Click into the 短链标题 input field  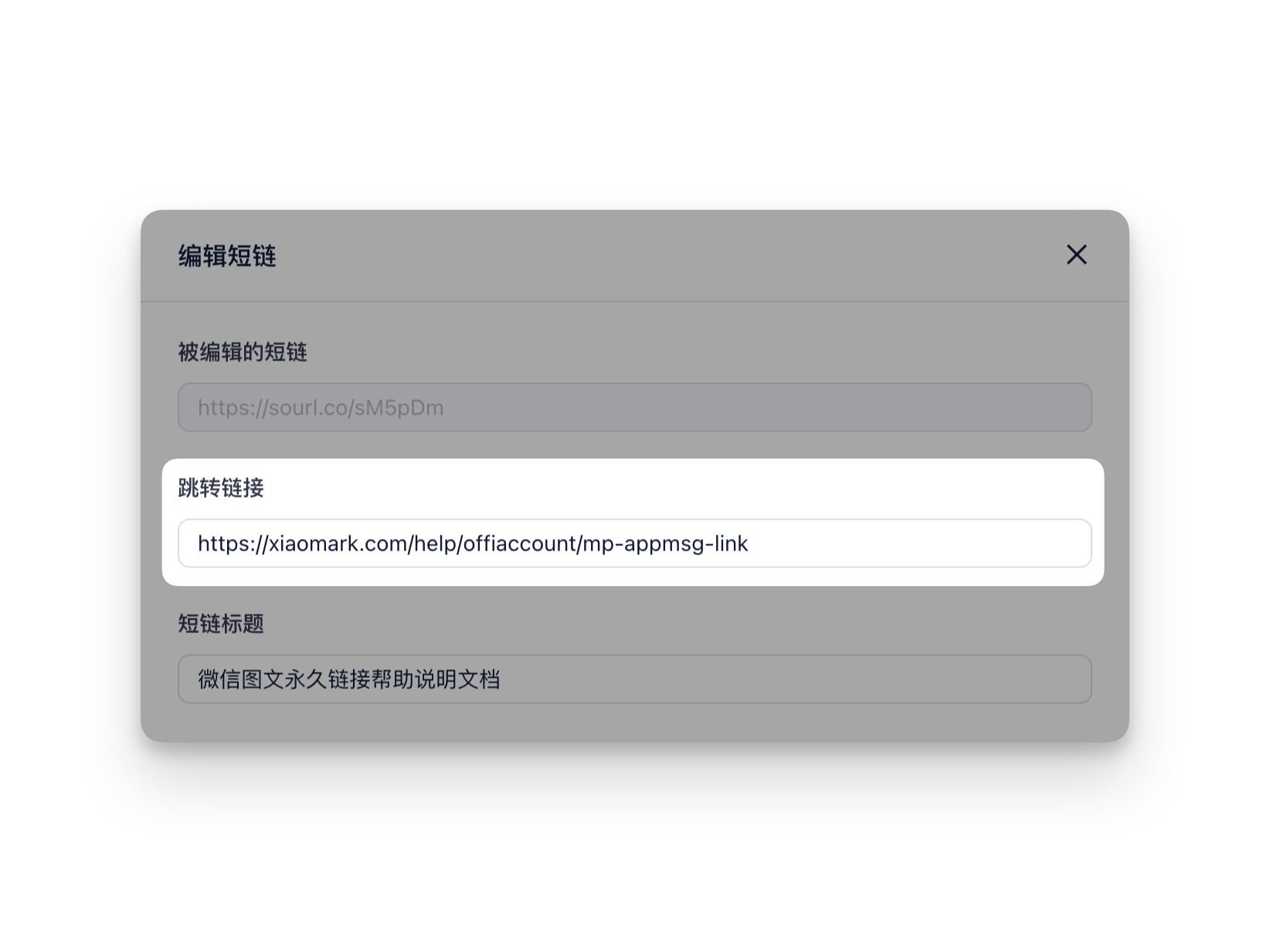(634, 679)
